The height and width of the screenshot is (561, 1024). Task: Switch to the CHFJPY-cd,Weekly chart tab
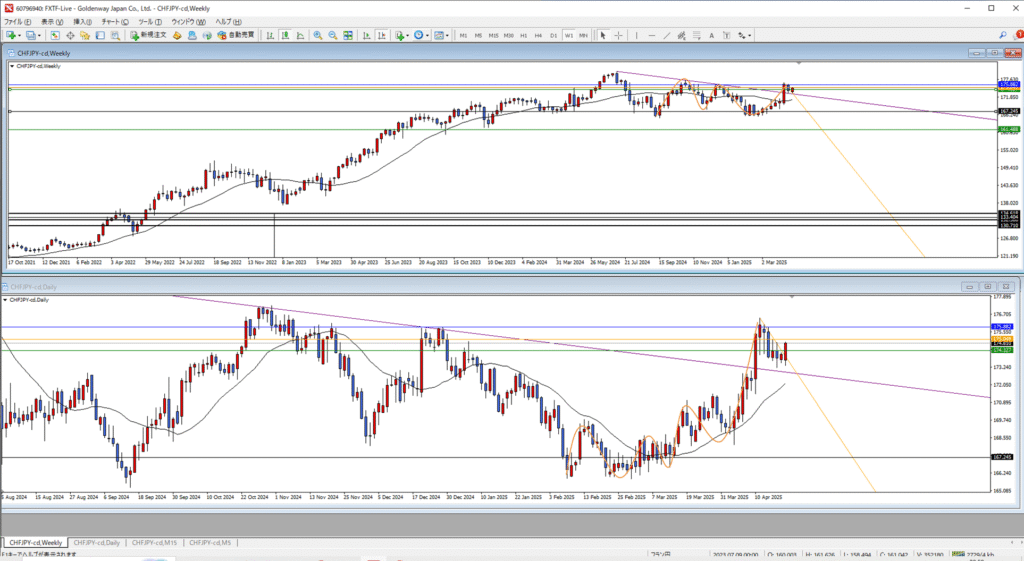(x=35, y=543)
